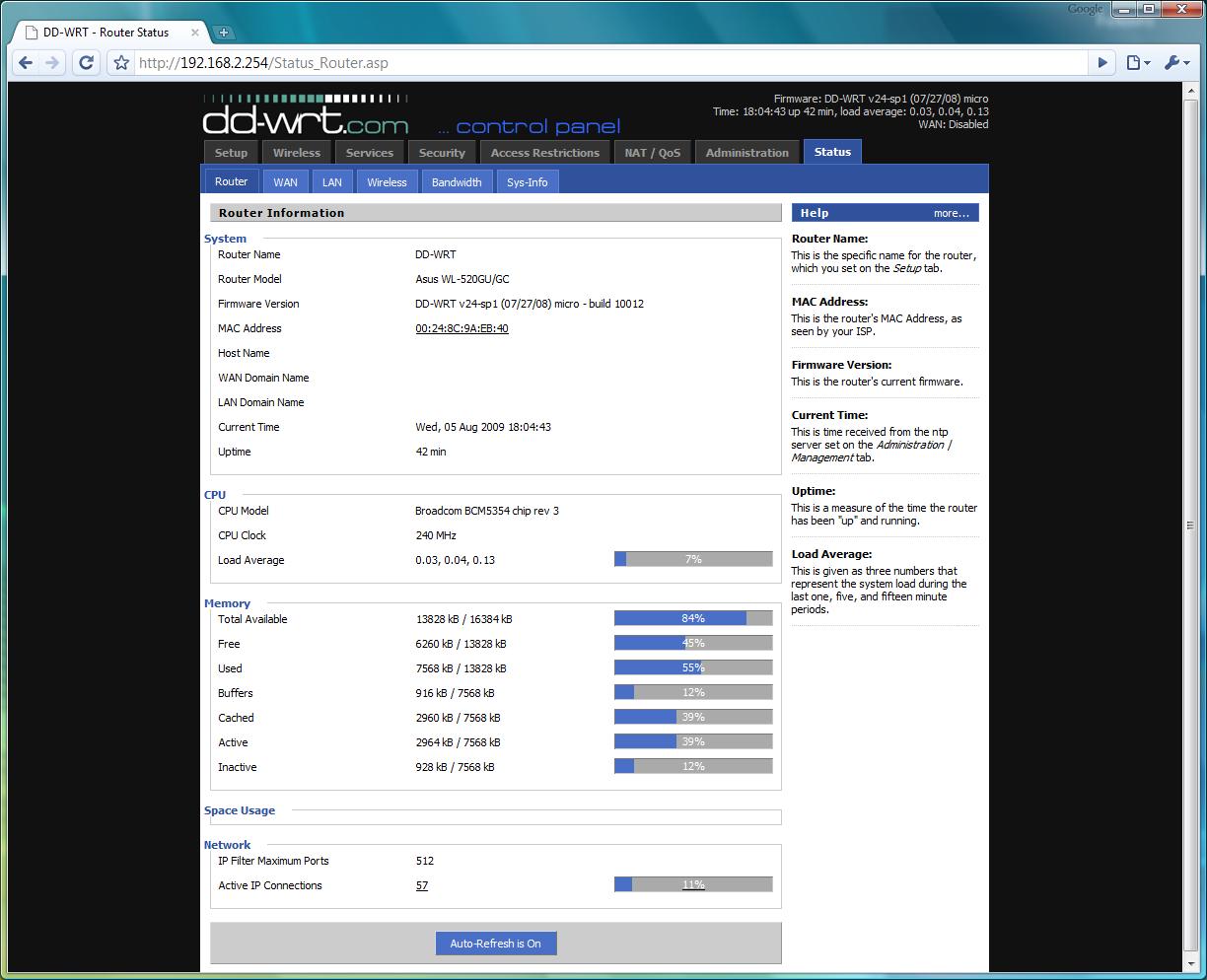Click the Active IP Connections 11% bar

(693, 884)
